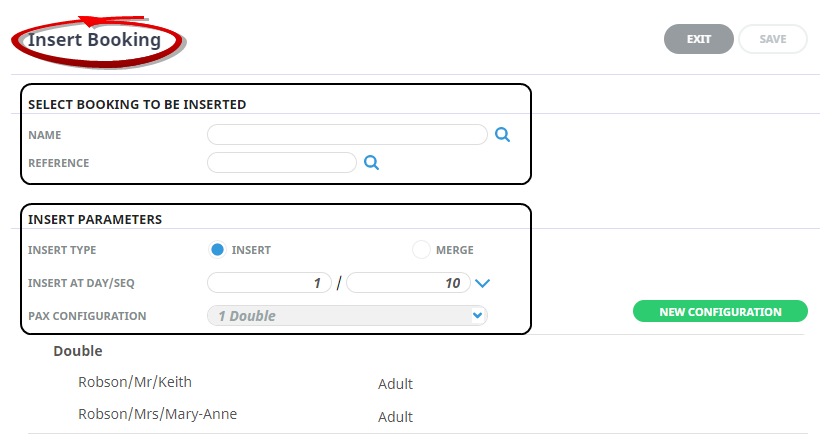Focus the Name text field
Image resolution: width=820 pixels, height=435 pixels.
pos(346,134)
